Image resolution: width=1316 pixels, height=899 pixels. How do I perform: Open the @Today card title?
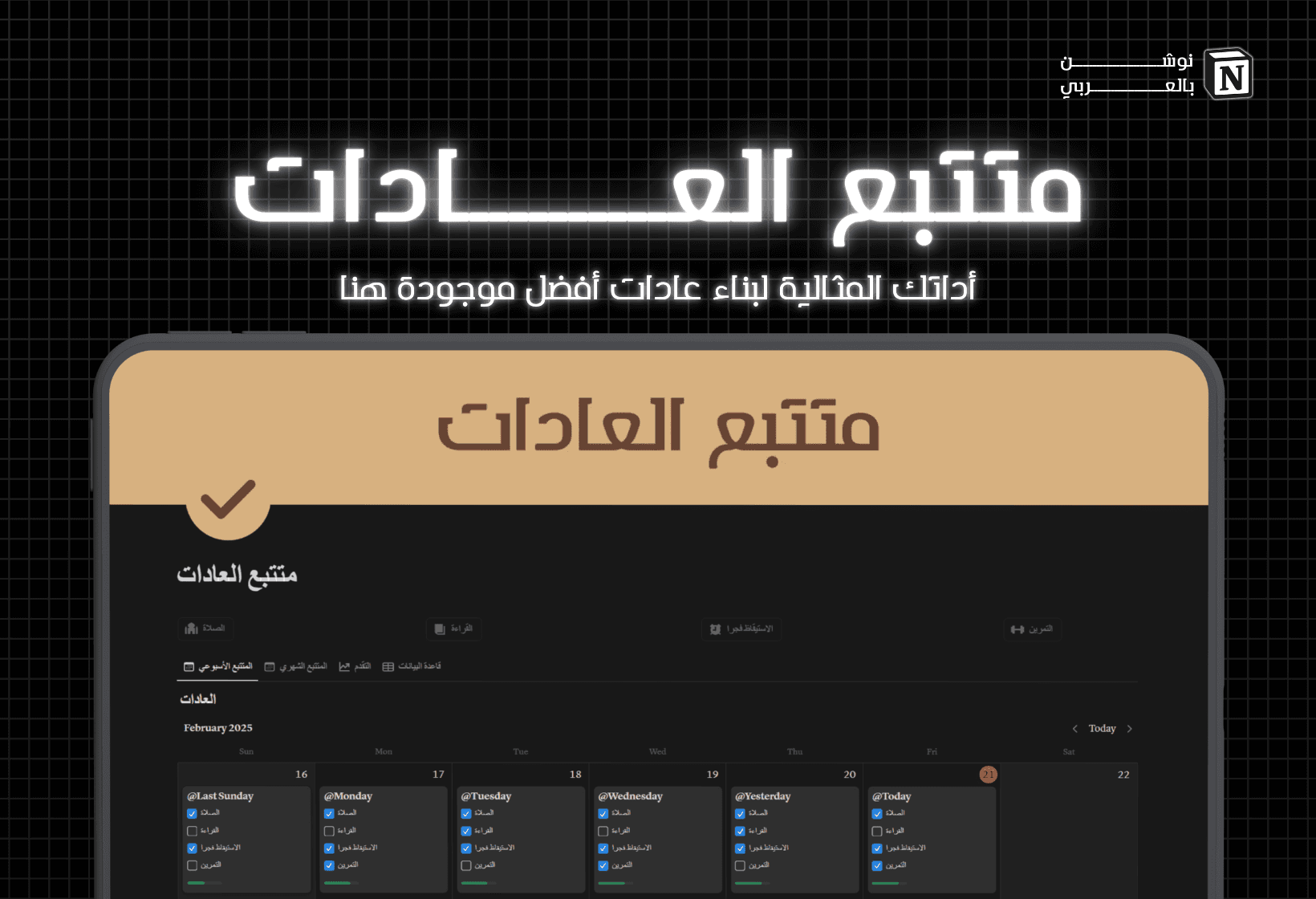[892, 796]
